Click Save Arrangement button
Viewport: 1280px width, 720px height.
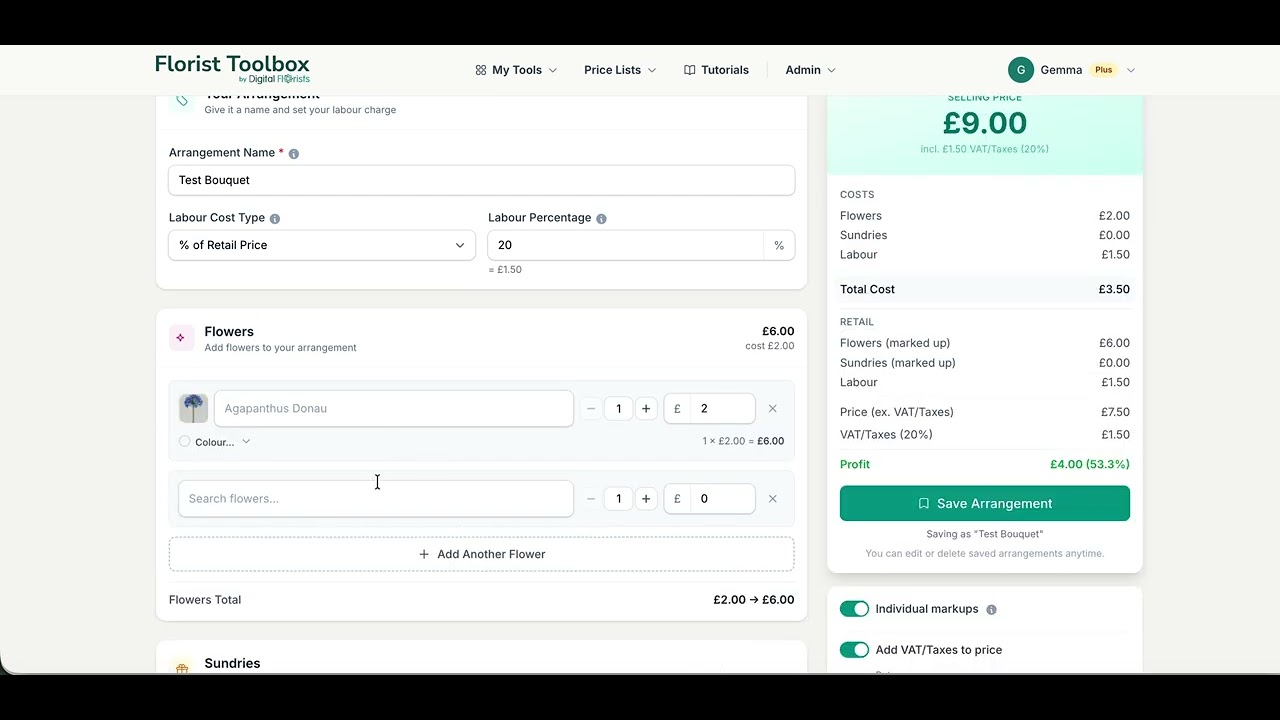(985, 504)
